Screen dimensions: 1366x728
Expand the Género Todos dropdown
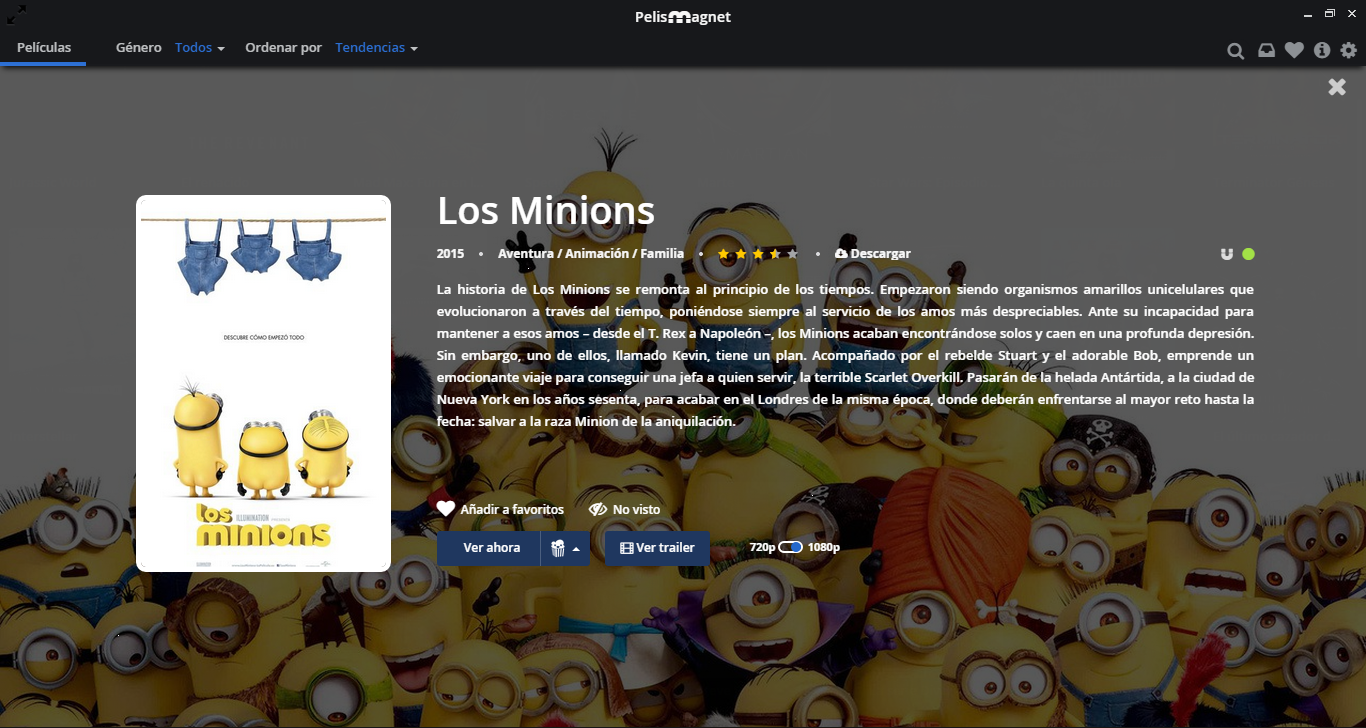(200, 48)
